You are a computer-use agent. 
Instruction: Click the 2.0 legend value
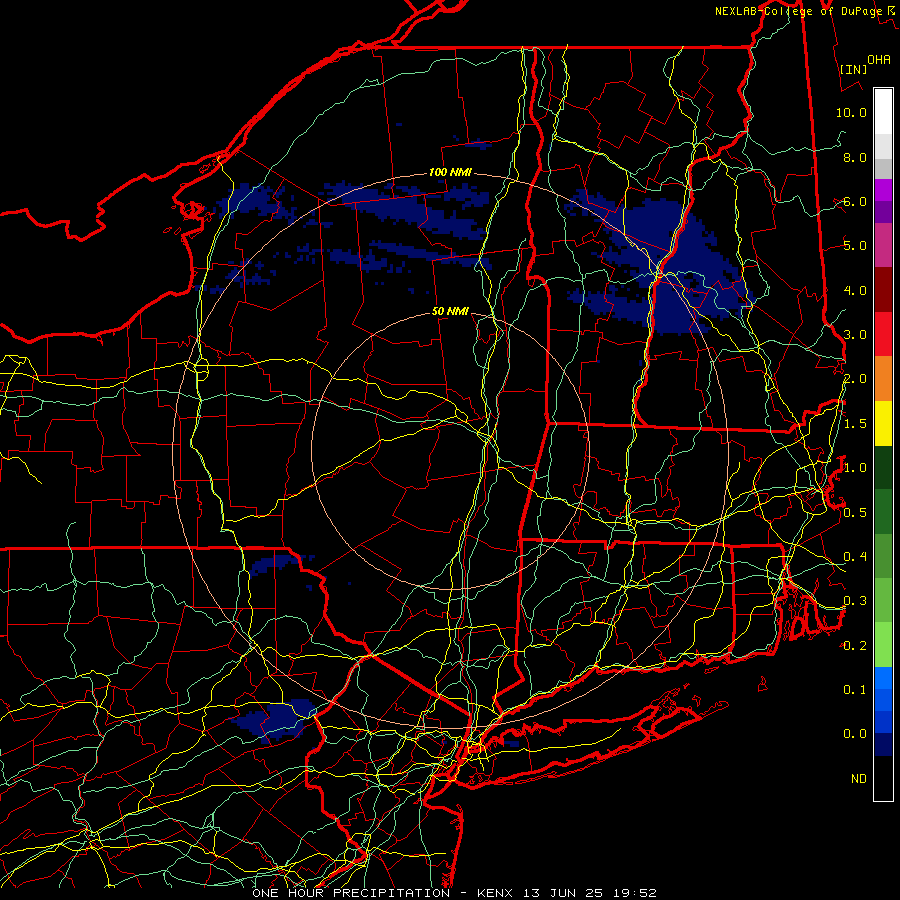click(855, 379)
